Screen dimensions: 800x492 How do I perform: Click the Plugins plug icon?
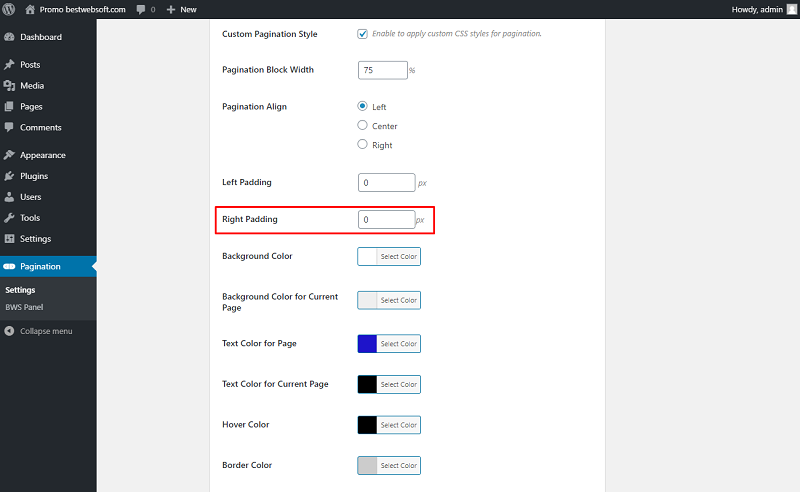pyautogui.click(x=9, y=176)
